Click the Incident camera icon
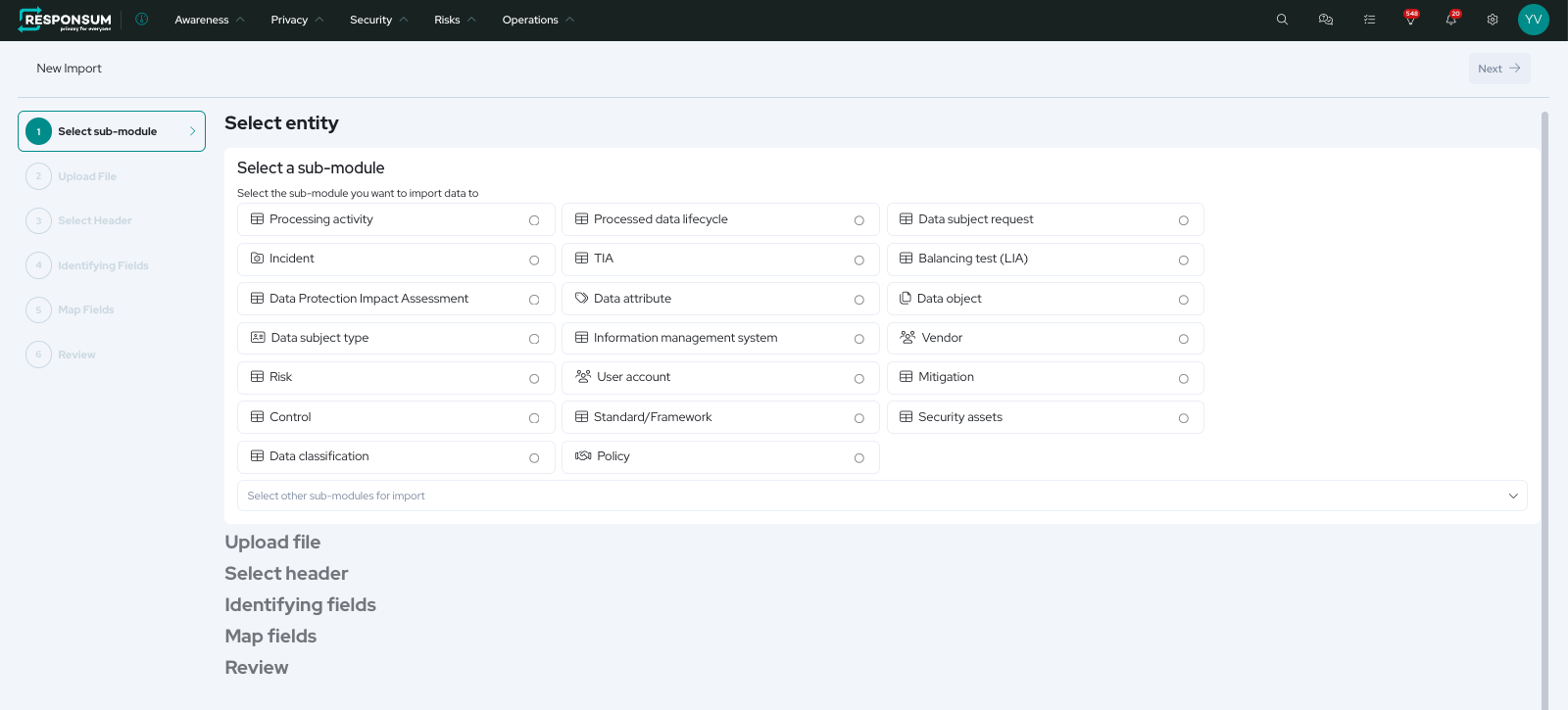Image resolution: width=1568 pixels, height=710 pixels. pyautogui.click(x=257, y=259)
